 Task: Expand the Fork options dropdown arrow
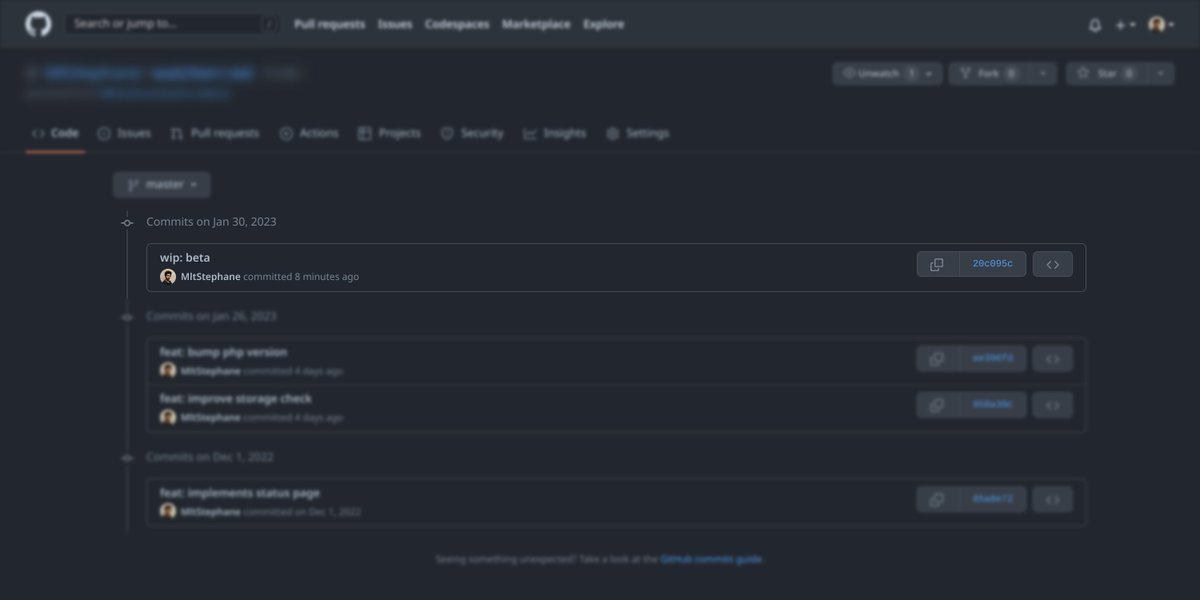tap(1043, 73)
